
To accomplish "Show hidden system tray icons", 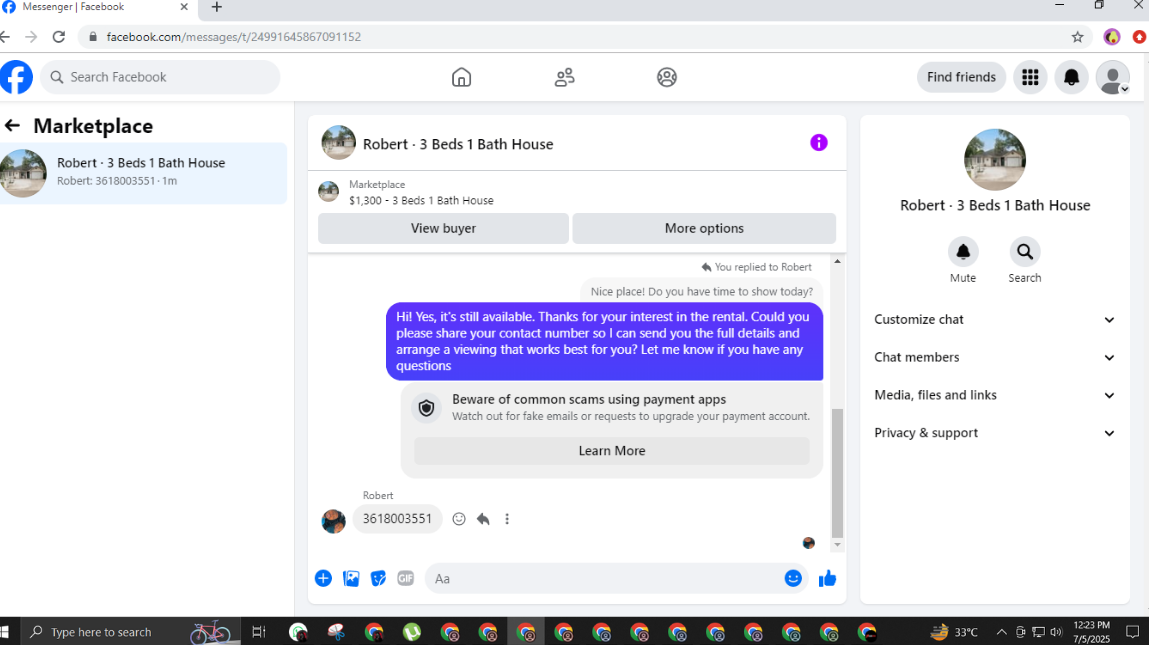I will [1001, 632].
